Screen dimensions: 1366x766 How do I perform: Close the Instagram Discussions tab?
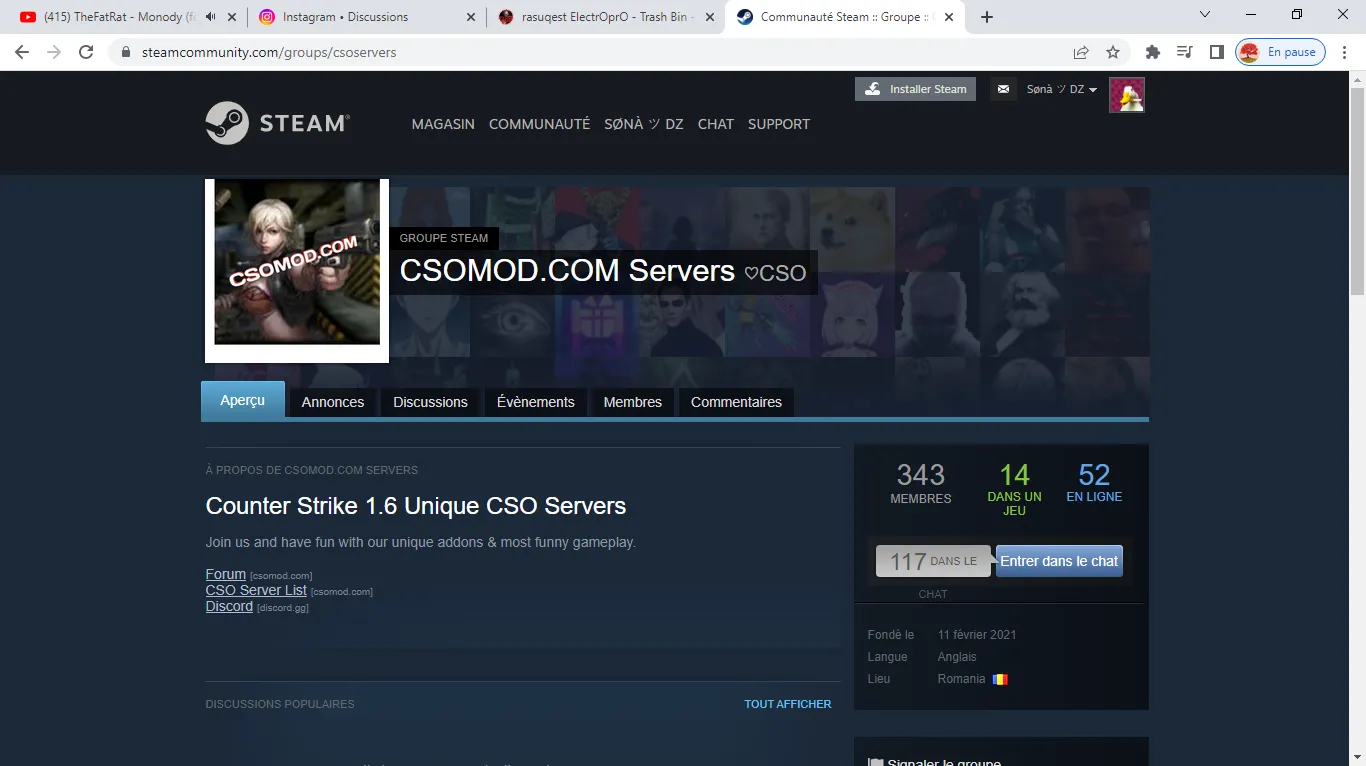point(470,17)
